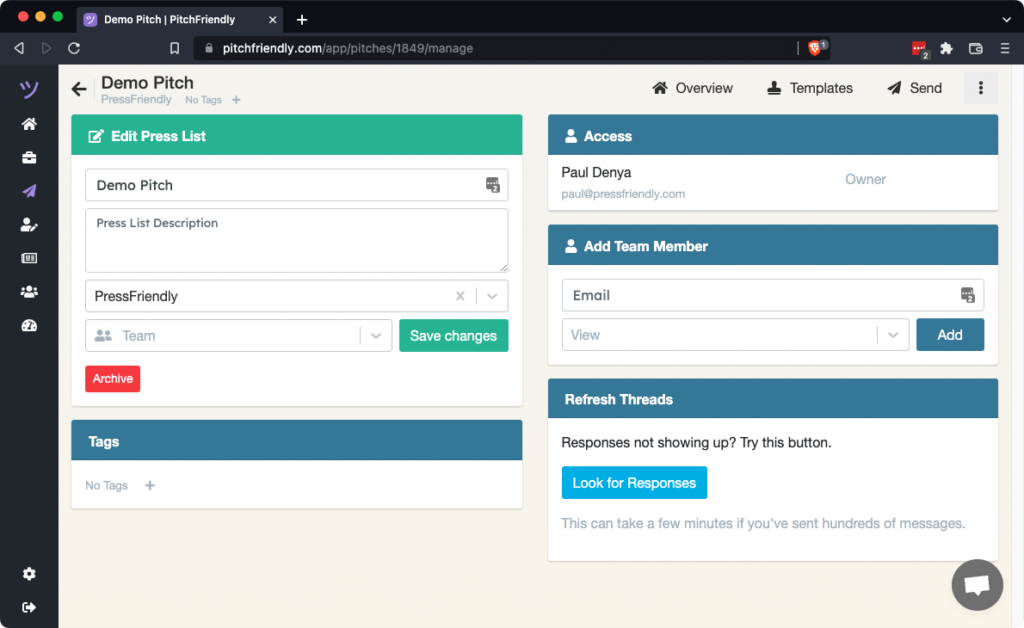Click the home icon in left sidebar

pos(29,124)
